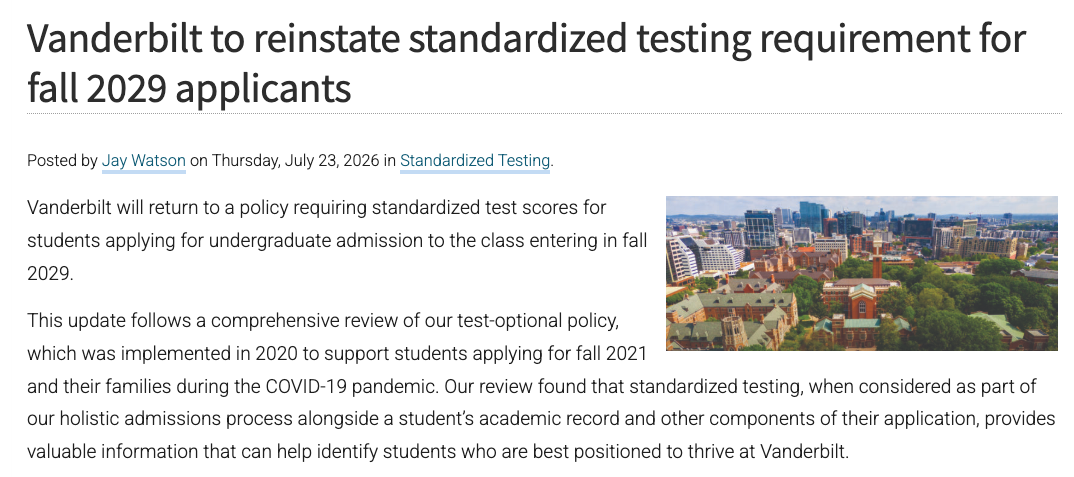The height and width of the screenshot is (477, 1074).
Task: Click the paragraph starting 'This update follows'
Action: 541,387
